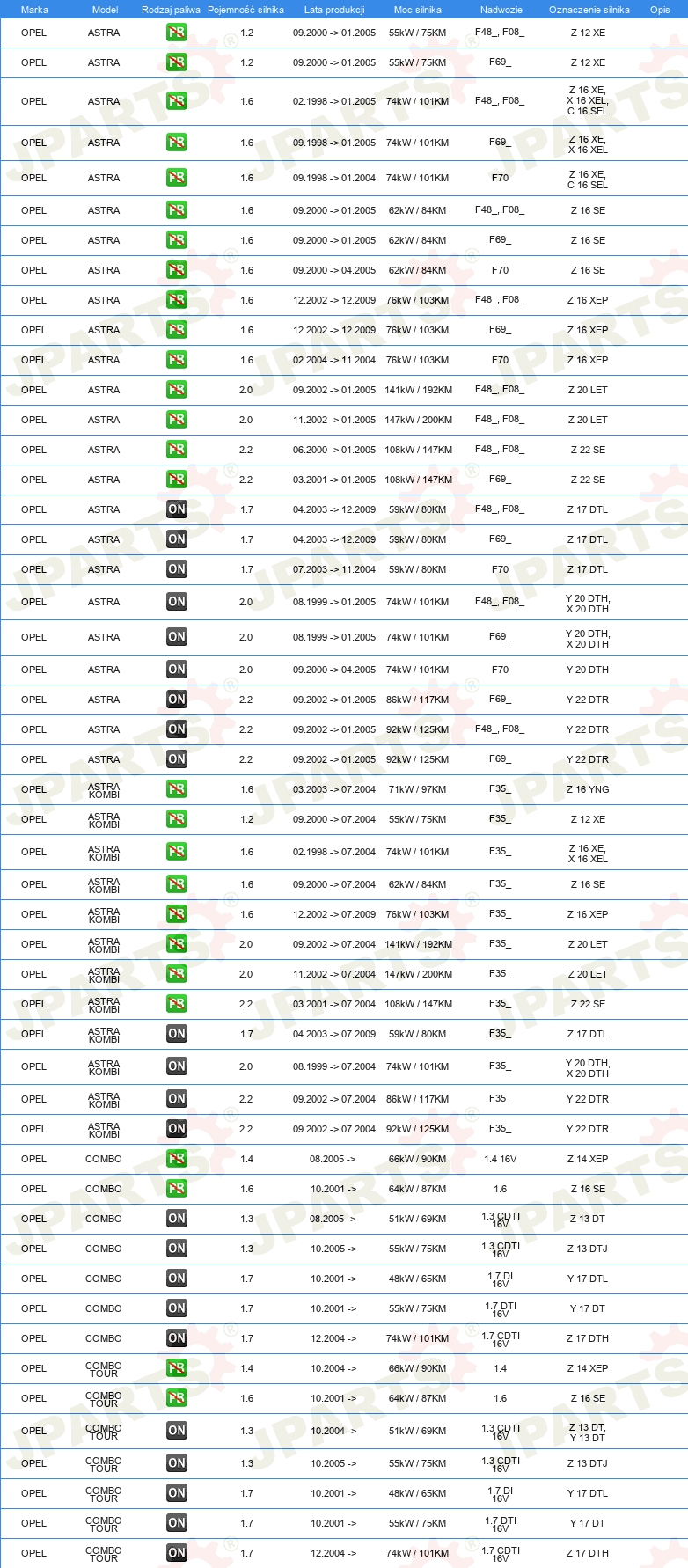Select the date range '09.1998 -> 01.2004'

pos(334,178)
